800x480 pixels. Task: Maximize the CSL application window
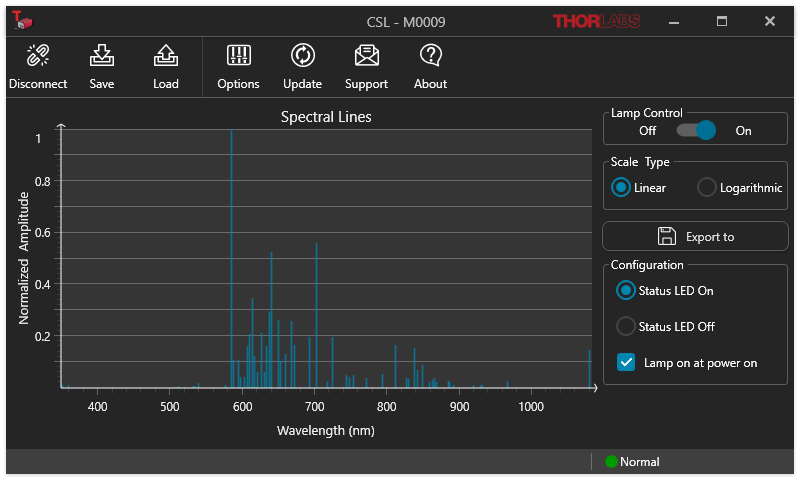(x=722, y=21)
